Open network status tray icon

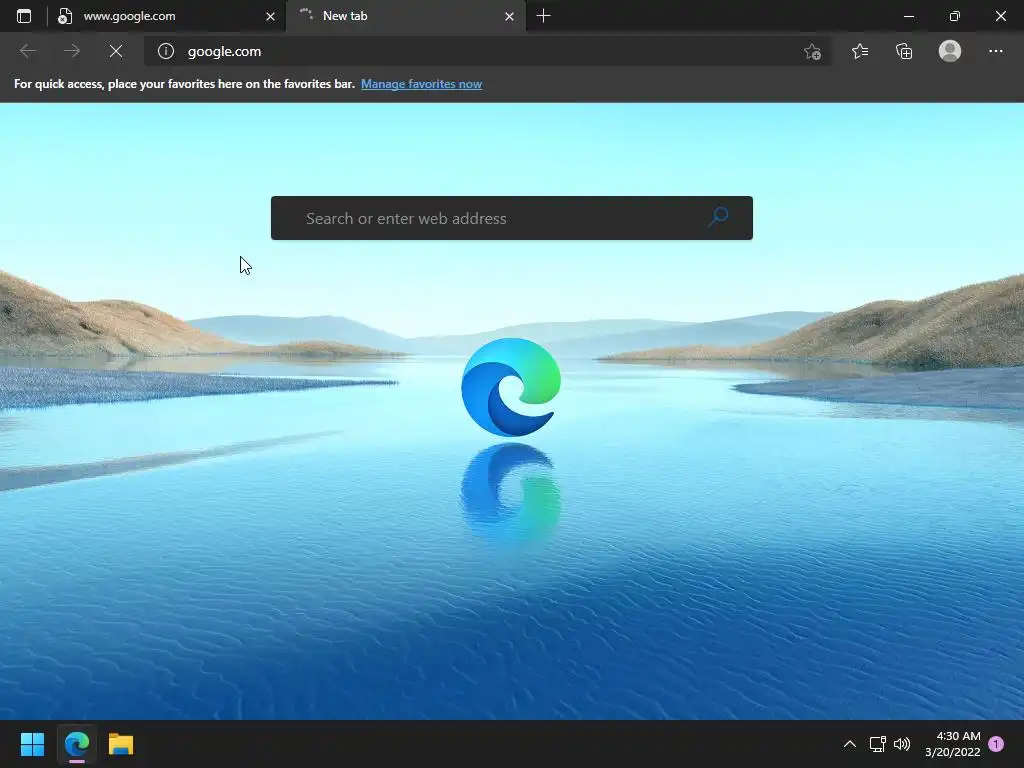877,744
